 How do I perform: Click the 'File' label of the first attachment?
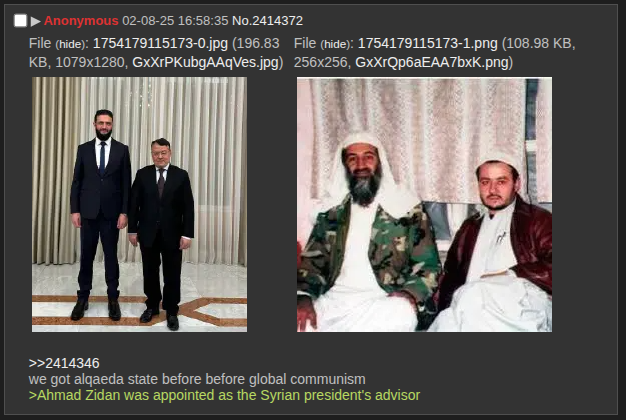(x=40, y=43)
